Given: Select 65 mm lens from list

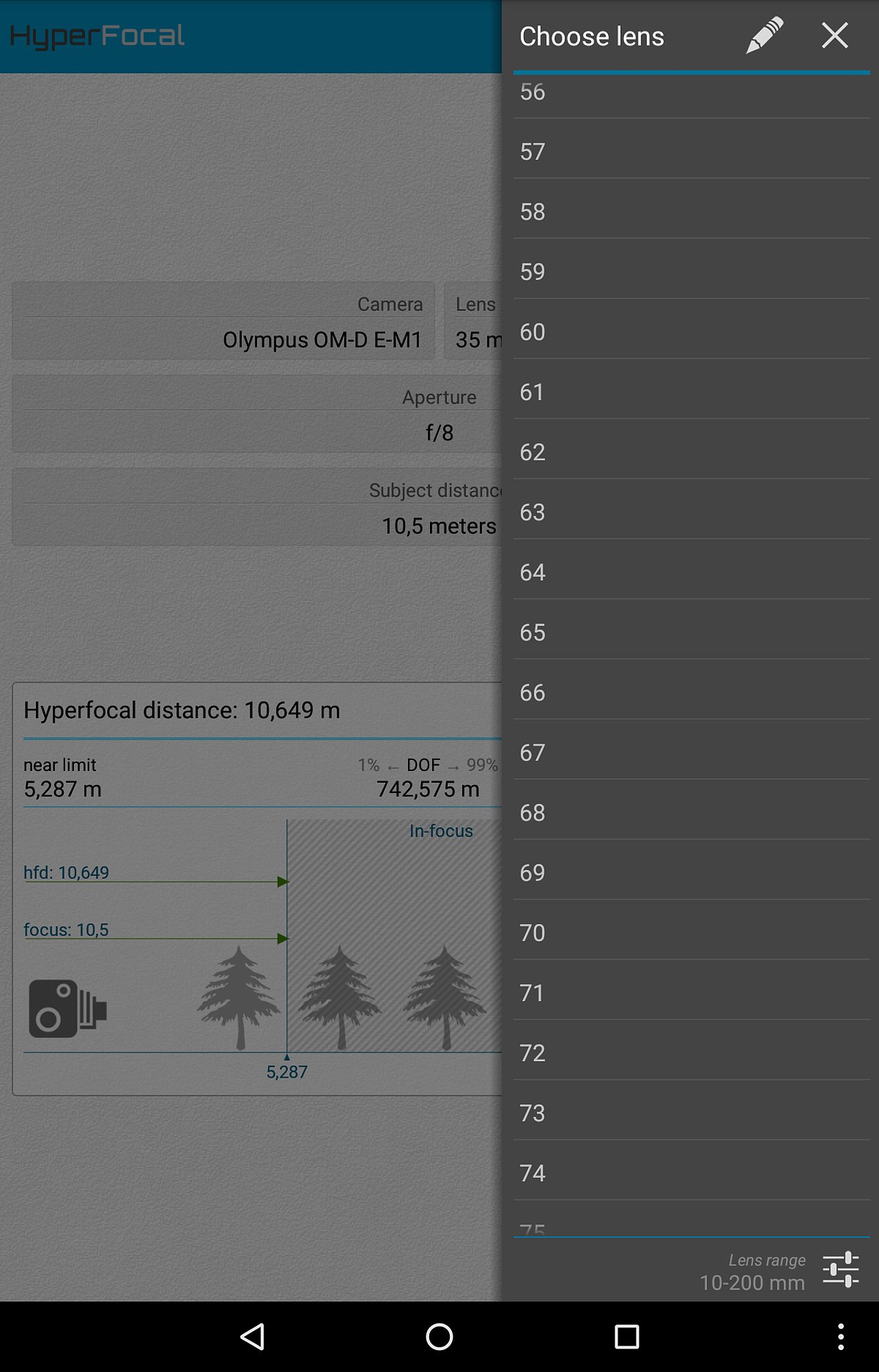Looking at the screenshot, I should coord(691,632).
